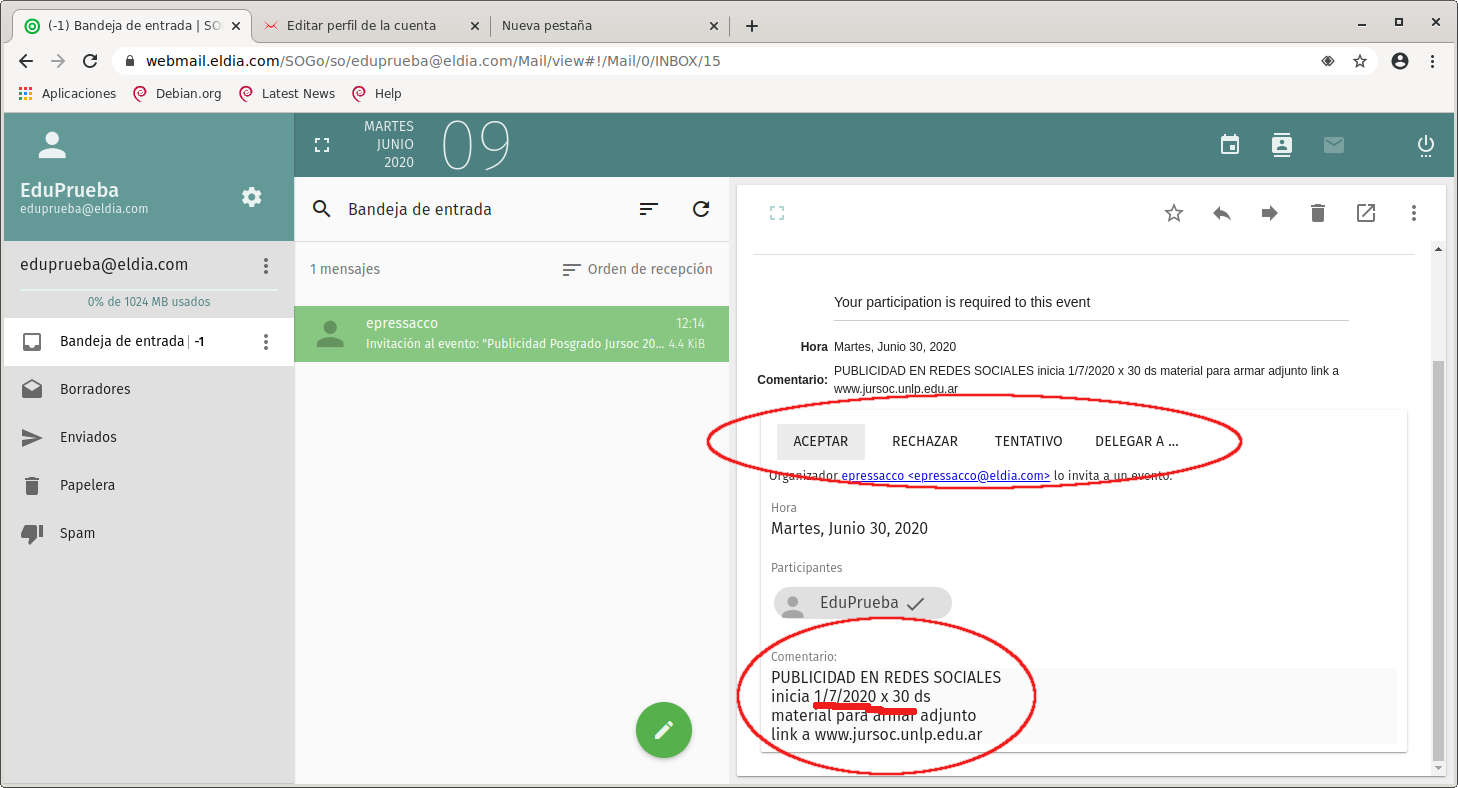Viewport: 1458px width, 788px height.
Task: Click the epressacco organizer email link
Action: pyautogui.click(x=945, y=476)
